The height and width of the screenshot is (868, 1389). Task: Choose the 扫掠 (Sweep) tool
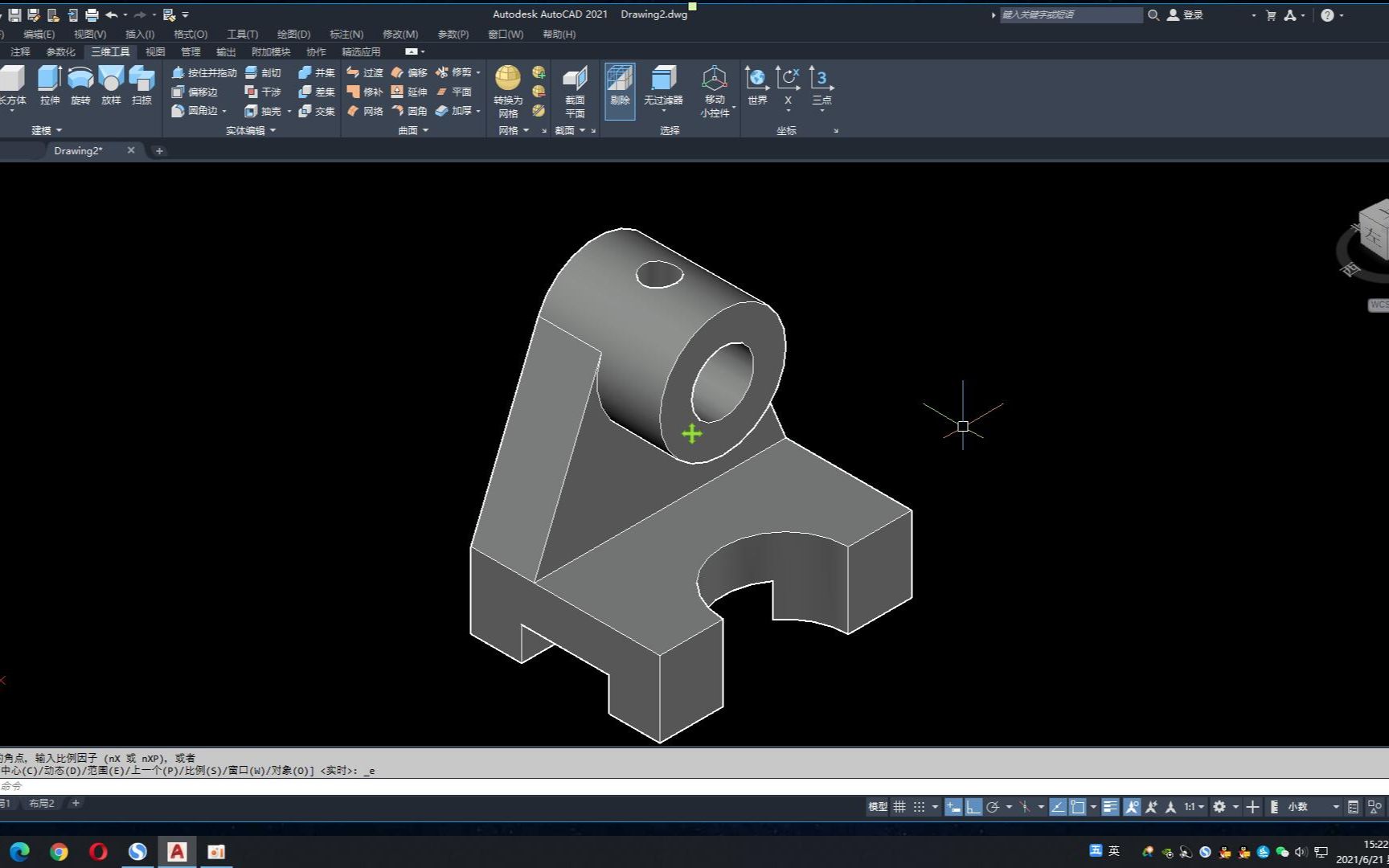[141, 84]
